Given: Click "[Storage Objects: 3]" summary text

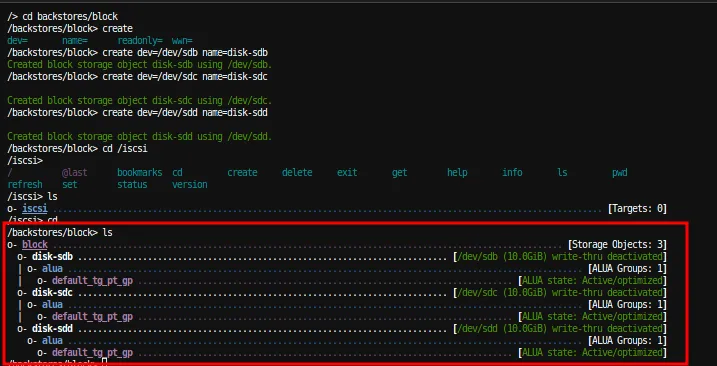Looking at the screenshot, I should [x=617, y=244].
